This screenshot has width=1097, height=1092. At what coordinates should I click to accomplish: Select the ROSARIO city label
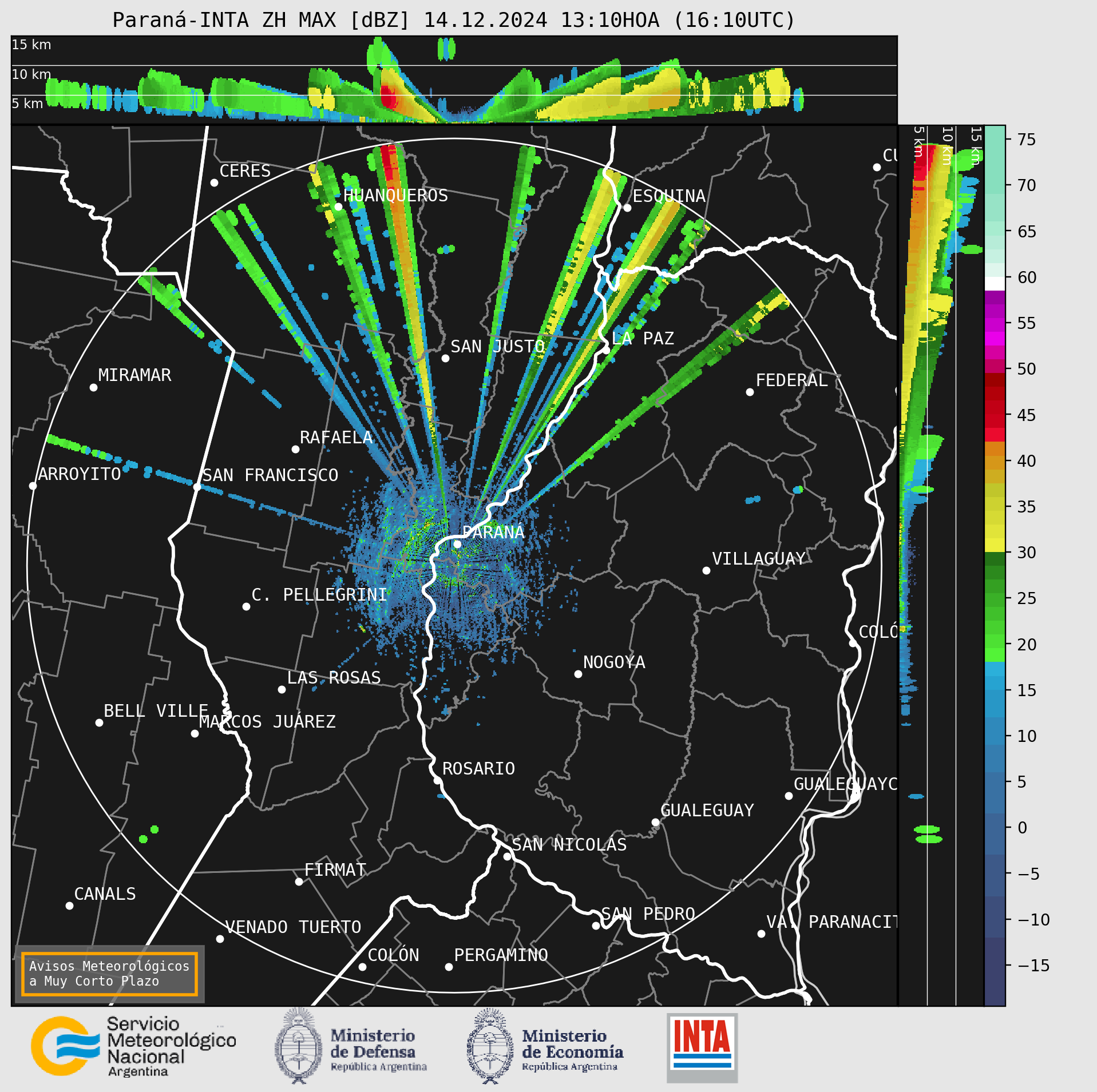[x=478, y=768]
